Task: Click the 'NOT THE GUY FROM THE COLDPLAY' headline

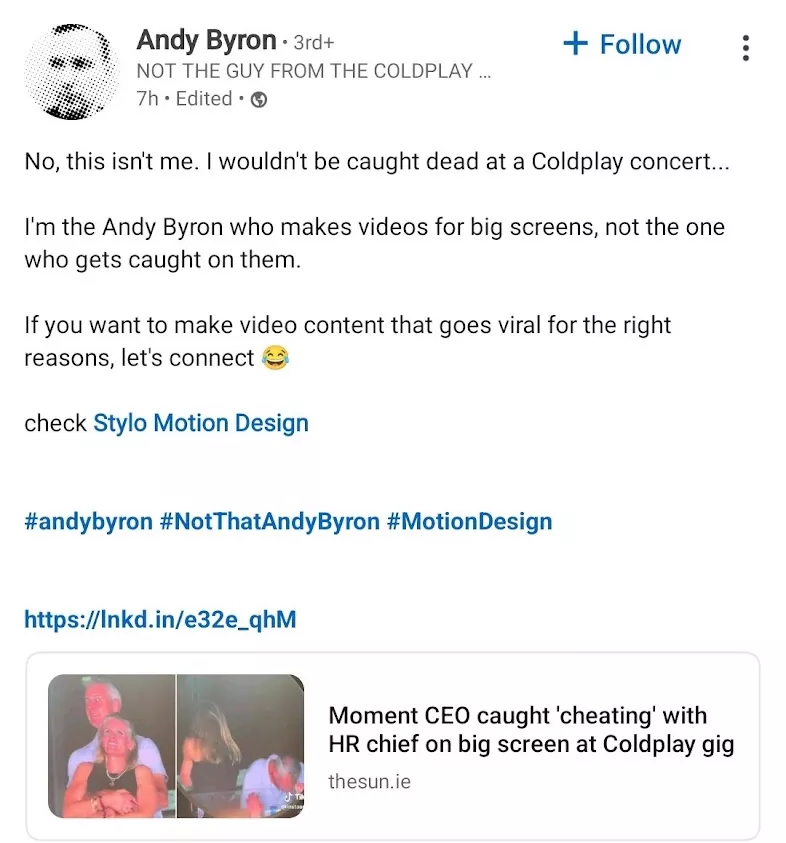Action: pos(313,71)
